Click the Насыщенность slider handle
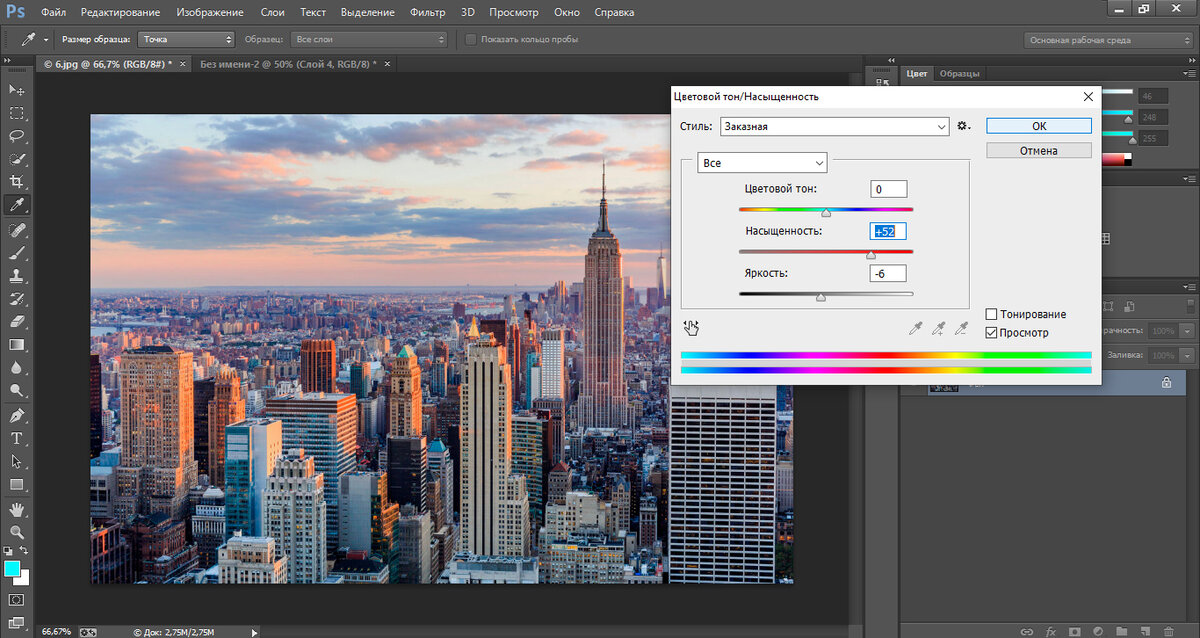 [x=871, y=255]
